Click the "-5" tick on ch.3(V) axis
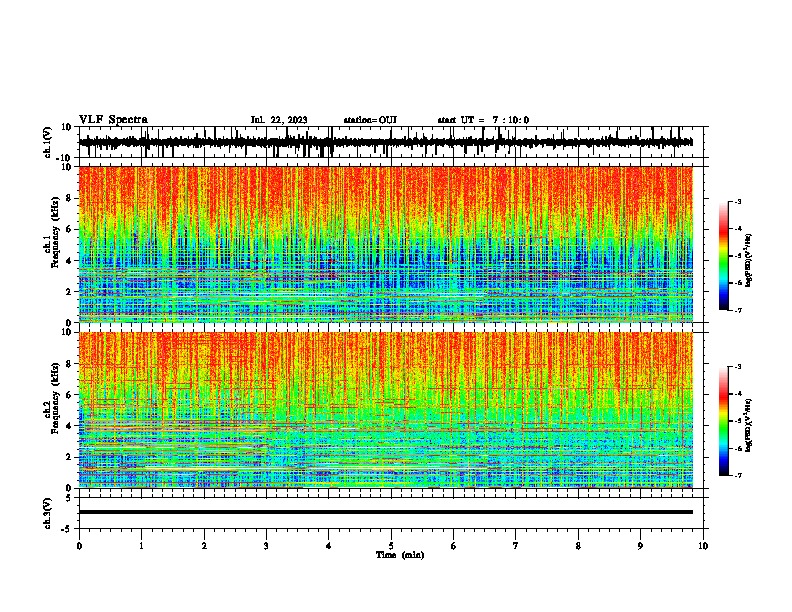792x612 pixels. tap(67, 528)
